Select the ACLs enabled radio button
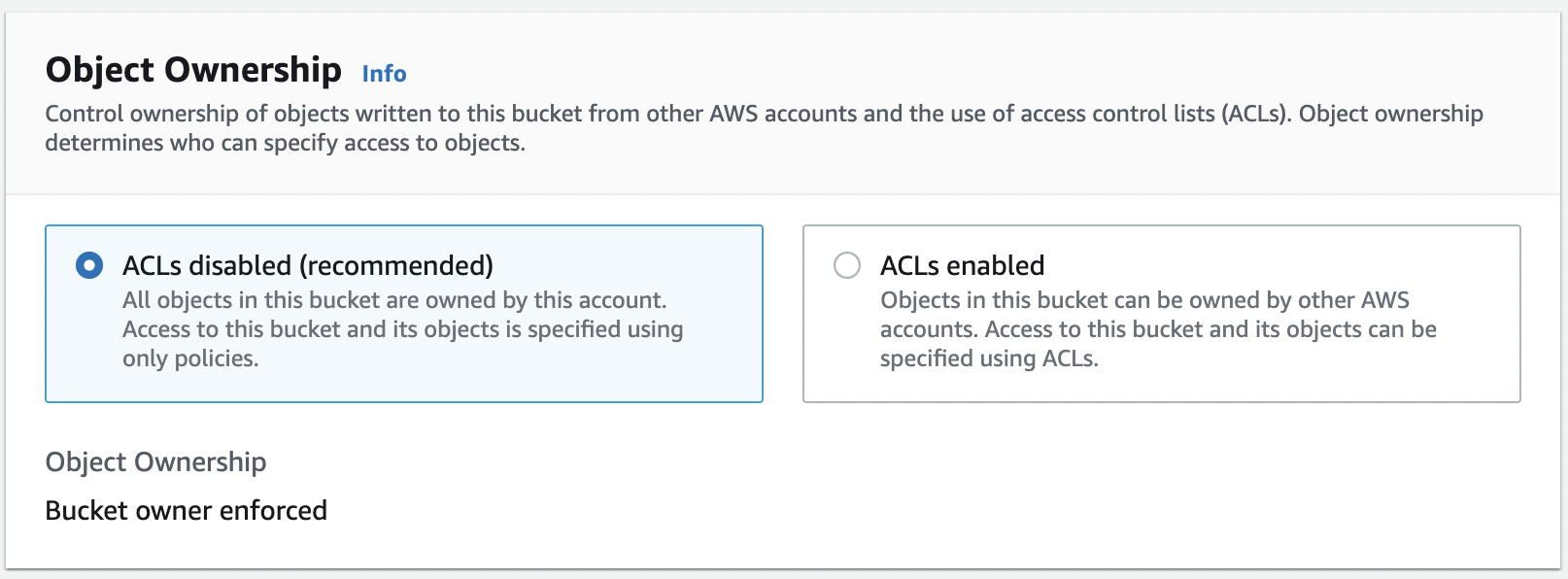Viewport: 1568px width, 579px height. click(847, 265)
